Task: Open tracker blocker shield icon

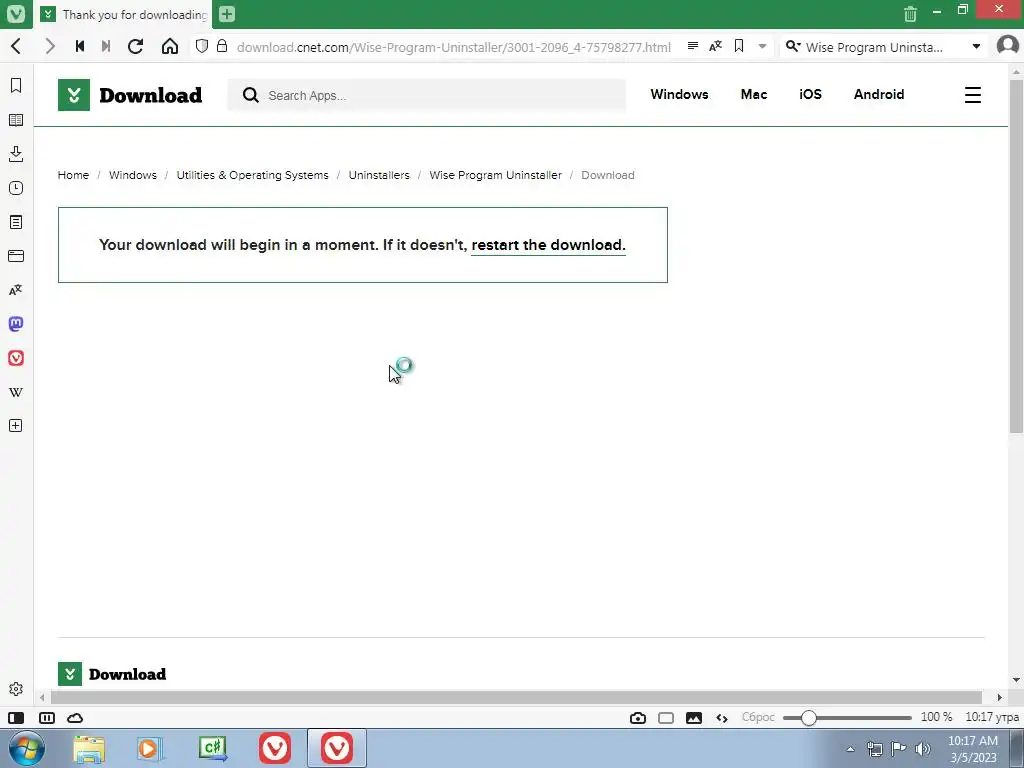Action: [x=202, y=46]
